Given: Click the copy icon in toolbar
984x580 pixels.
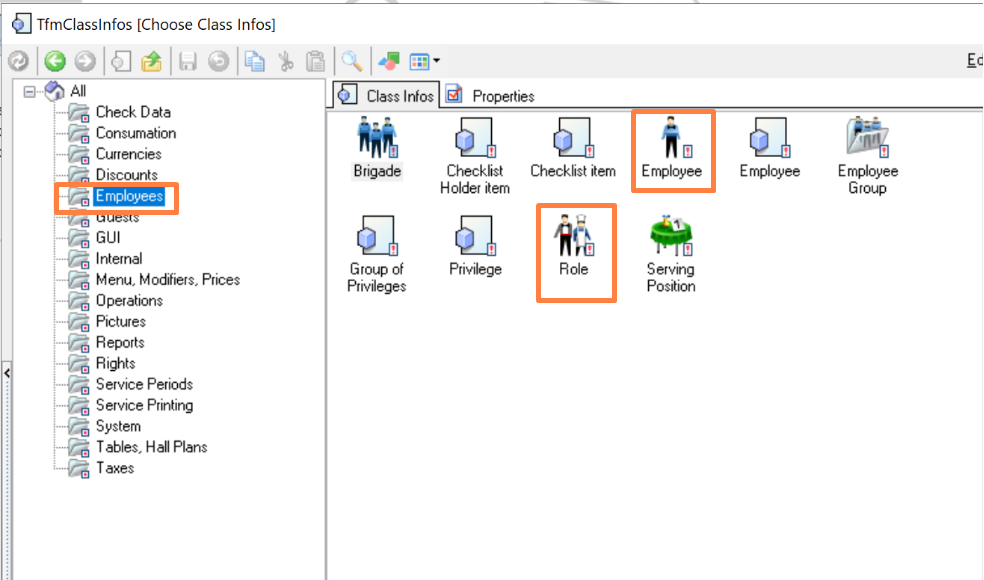Looking at the screenshot, I should [x=255, y=61].
